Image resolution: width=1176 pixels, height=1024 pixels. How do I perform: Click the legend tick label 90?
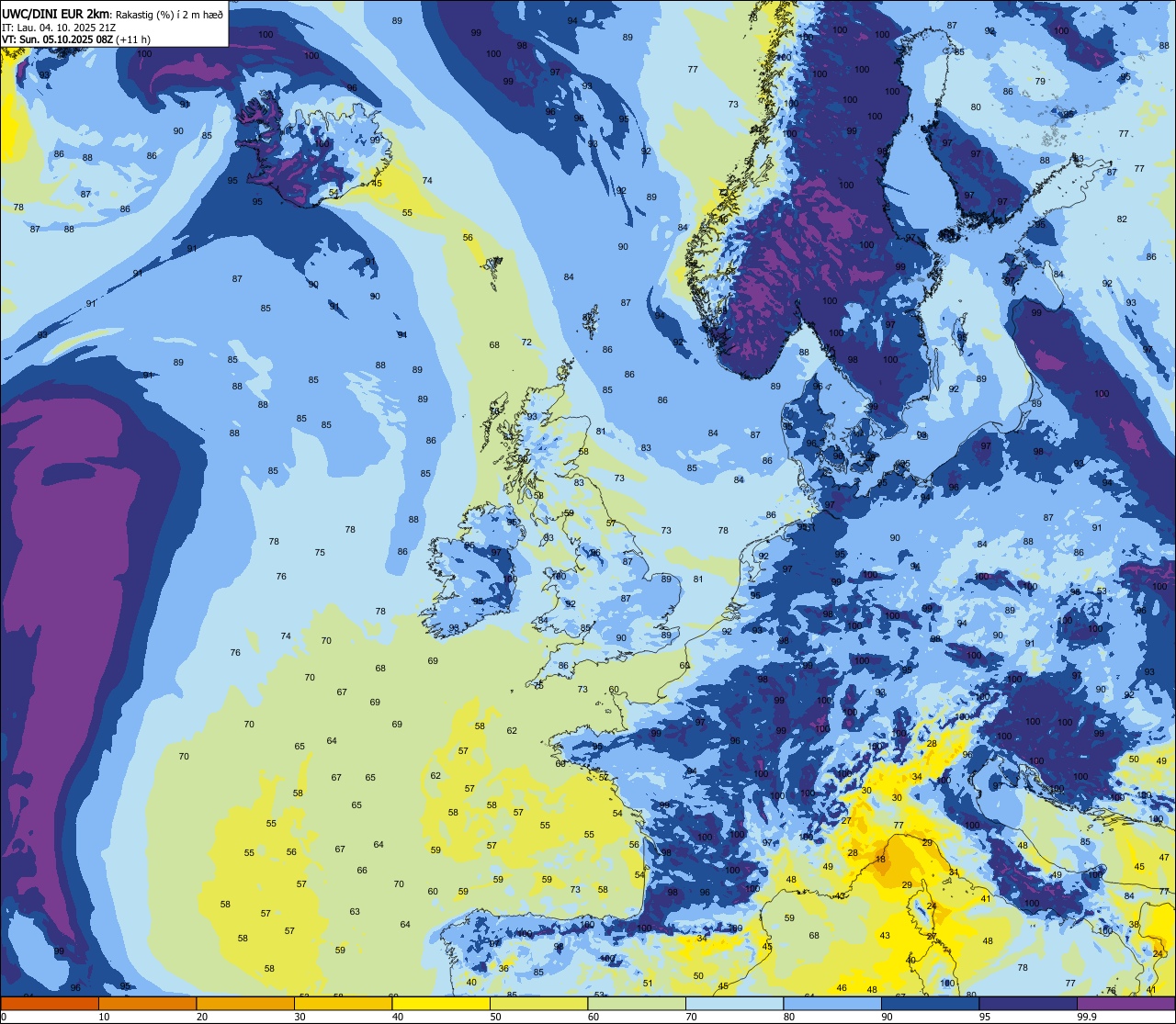pyautogui.click(x=887, y=1017)
